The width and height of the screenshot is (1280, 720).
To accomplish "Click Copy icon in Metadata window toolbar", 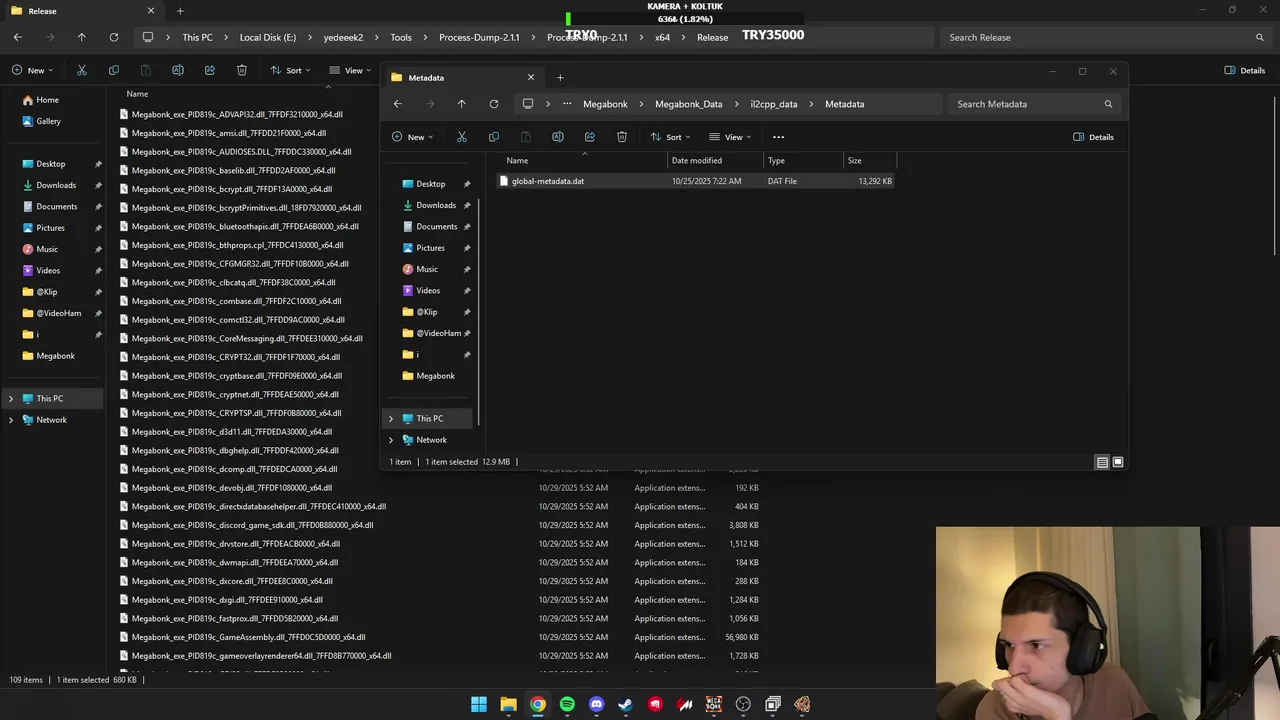I will pyautogui.click(x=493, y=137).
